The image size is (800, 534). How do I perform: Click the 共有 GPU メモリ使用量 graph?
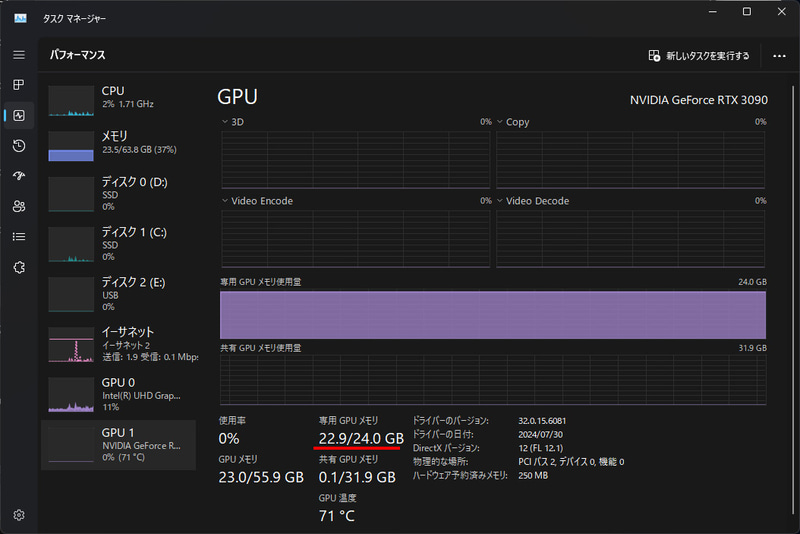[x=493, y=380]
